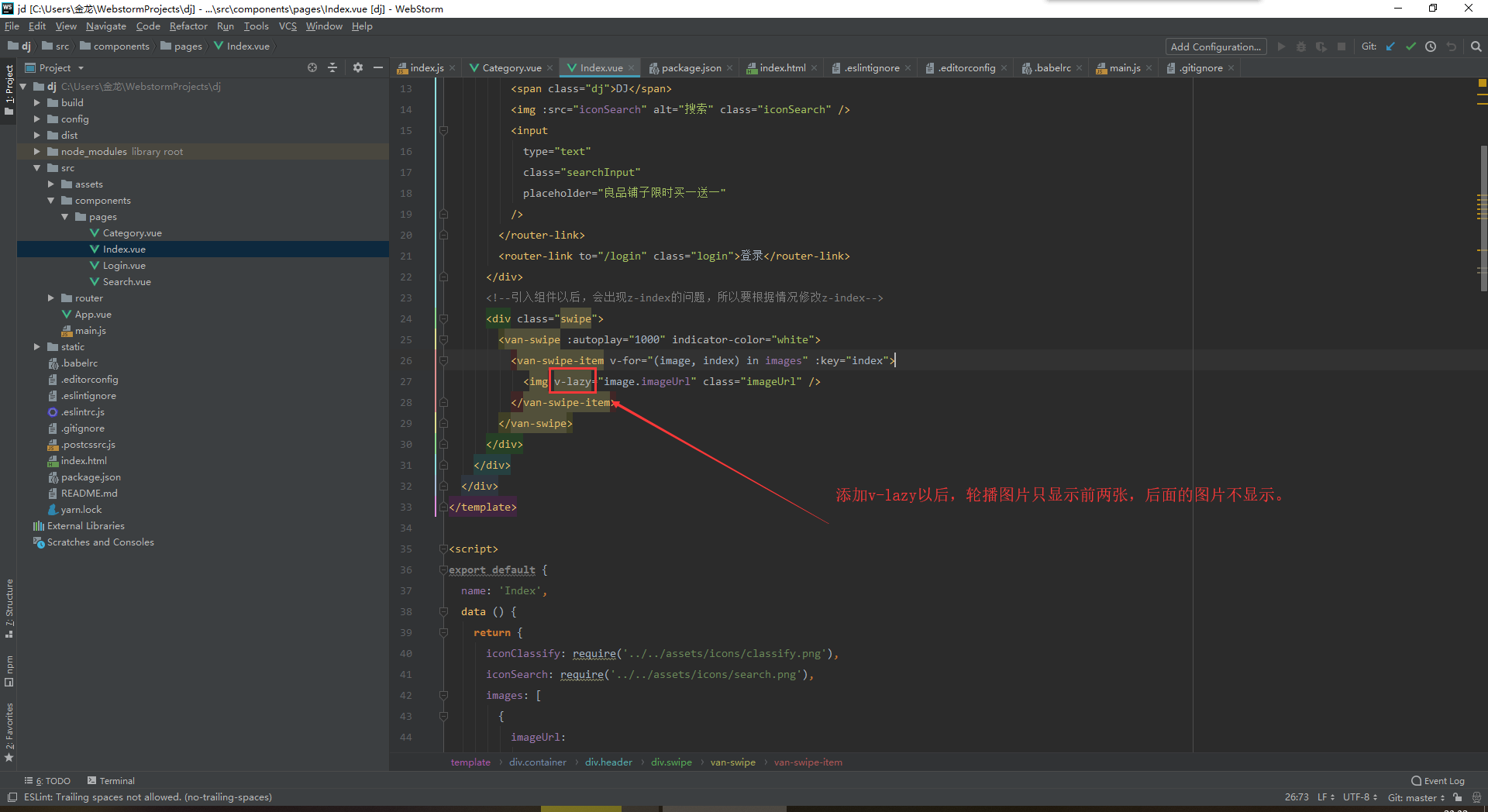Click the Run play icon in toolbar
This screenshot has width=1488, height=812.
point(1281,46)
